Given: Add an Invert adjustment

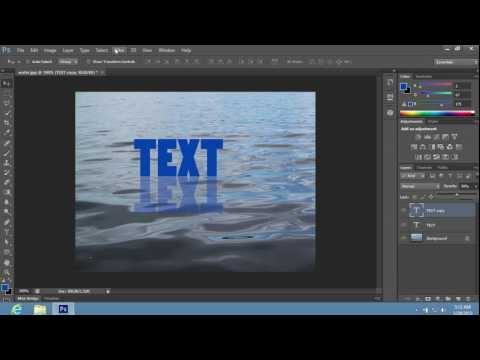Looking at the screenshot, I should [x=419, y=157].
